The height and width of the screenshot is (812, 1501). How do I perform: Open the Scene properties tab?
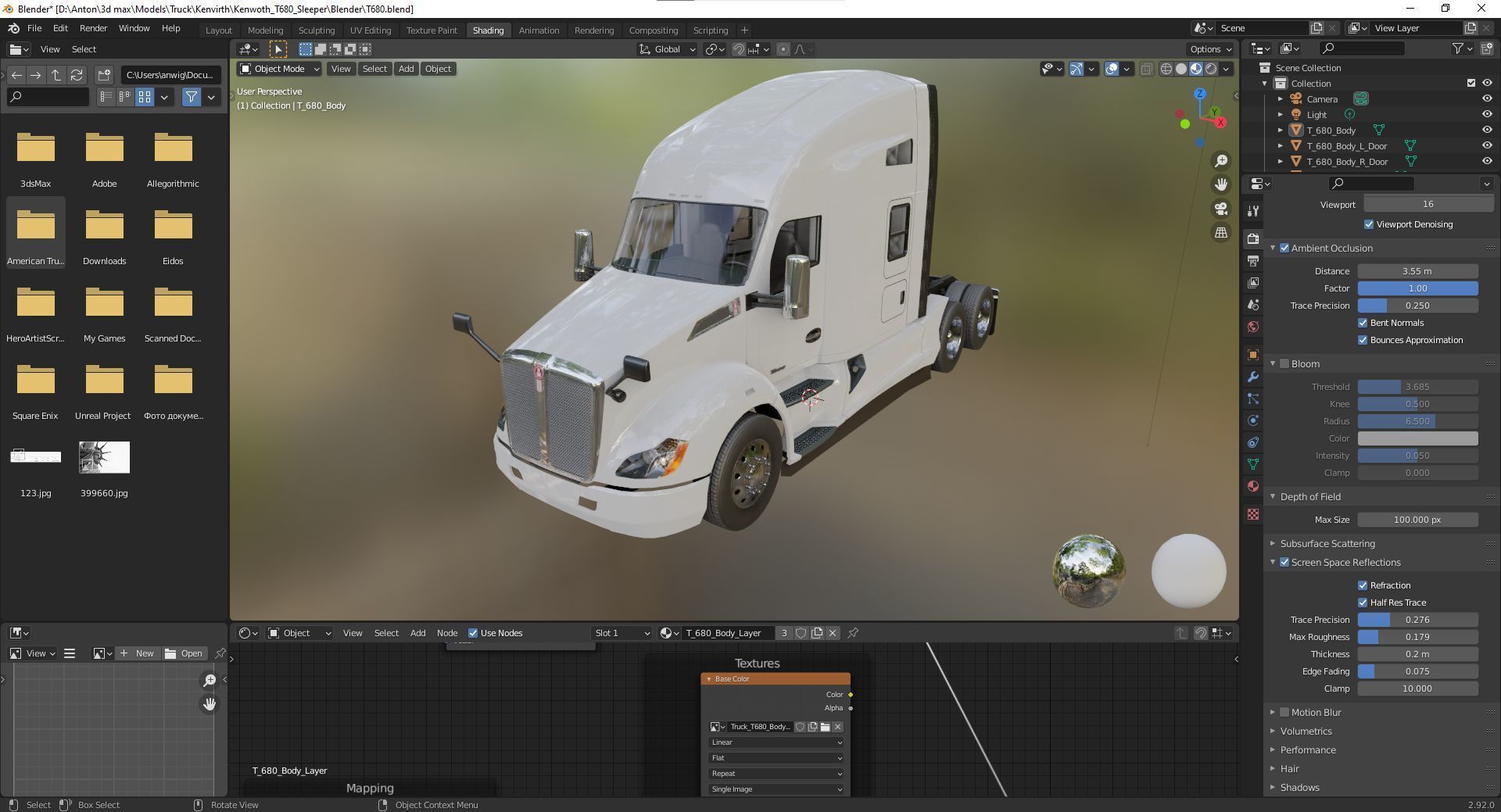(1253, 304)
